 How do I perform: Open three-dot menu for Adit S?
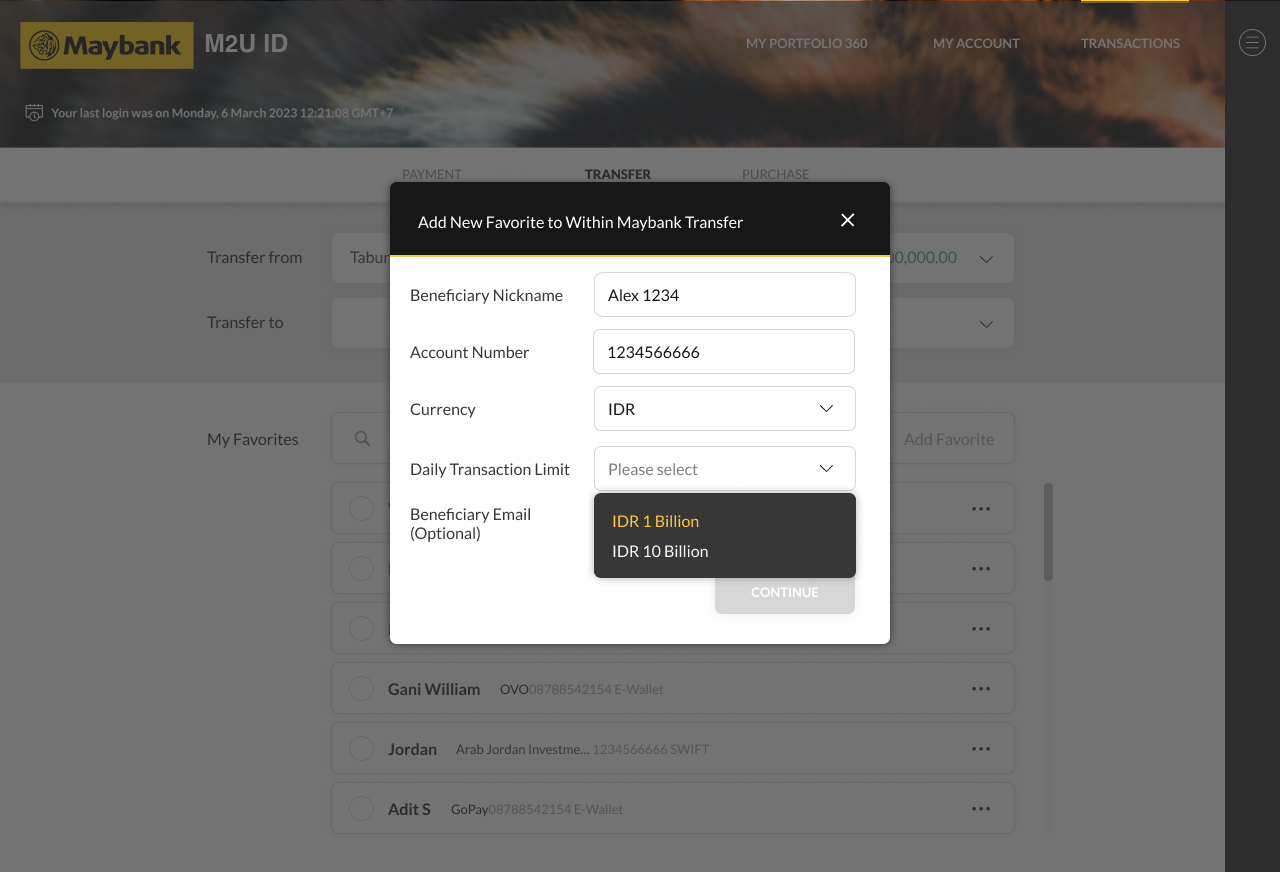[980, 809]
